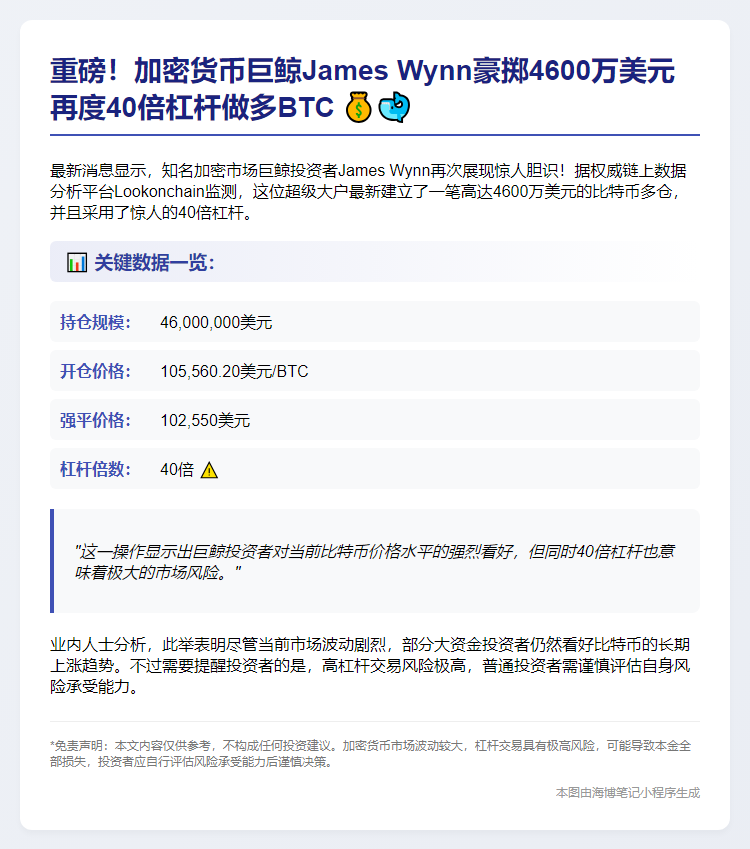Click the intro paragraph mentioning Lookonchain

368,192
